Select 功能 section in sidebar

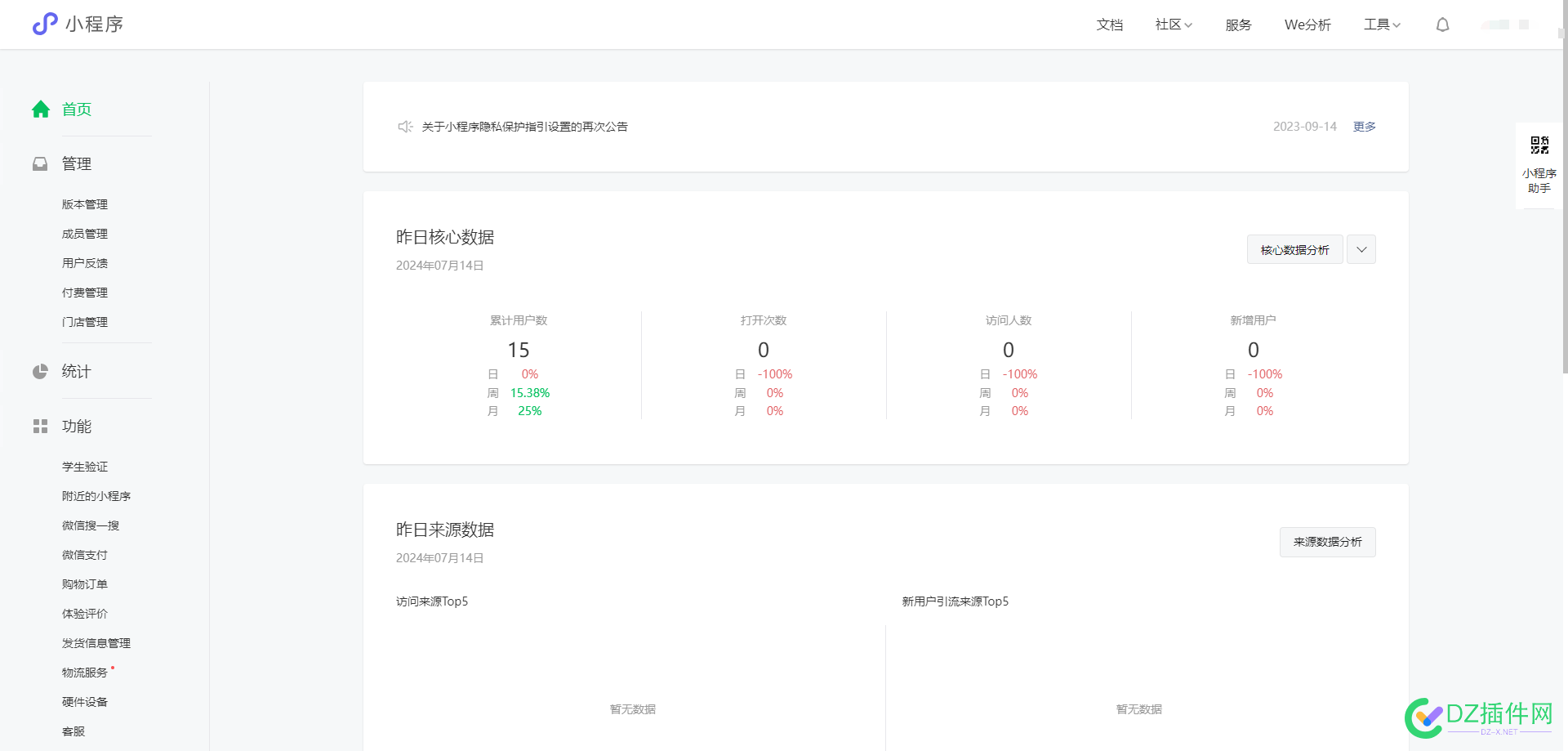point(77,427)
